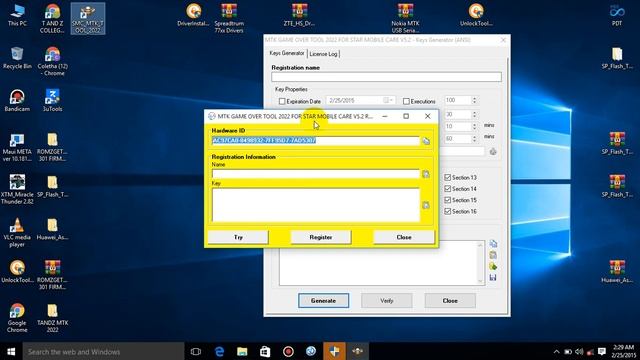Open Spreadtrum 77xx Drivers archive
Viewport: 640px width, 360px height.
(x=229, y=18)
